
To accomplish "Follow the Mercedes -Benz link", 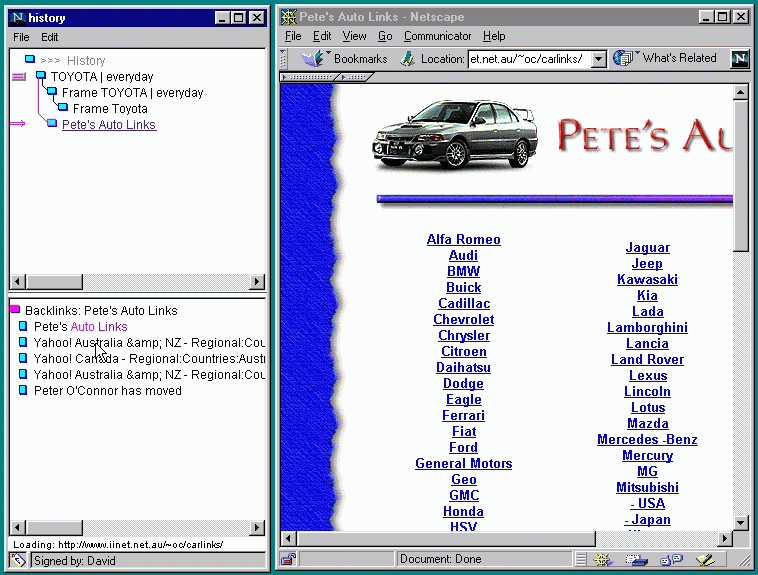I will tap(647, 439).
